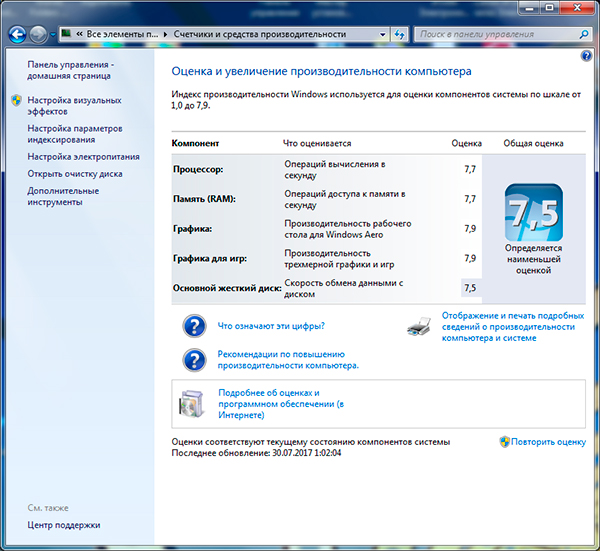The height and width of the screenshot is (551, 600).
Task: Select the "Графика:" row label
Action: [x=192, y=229]
